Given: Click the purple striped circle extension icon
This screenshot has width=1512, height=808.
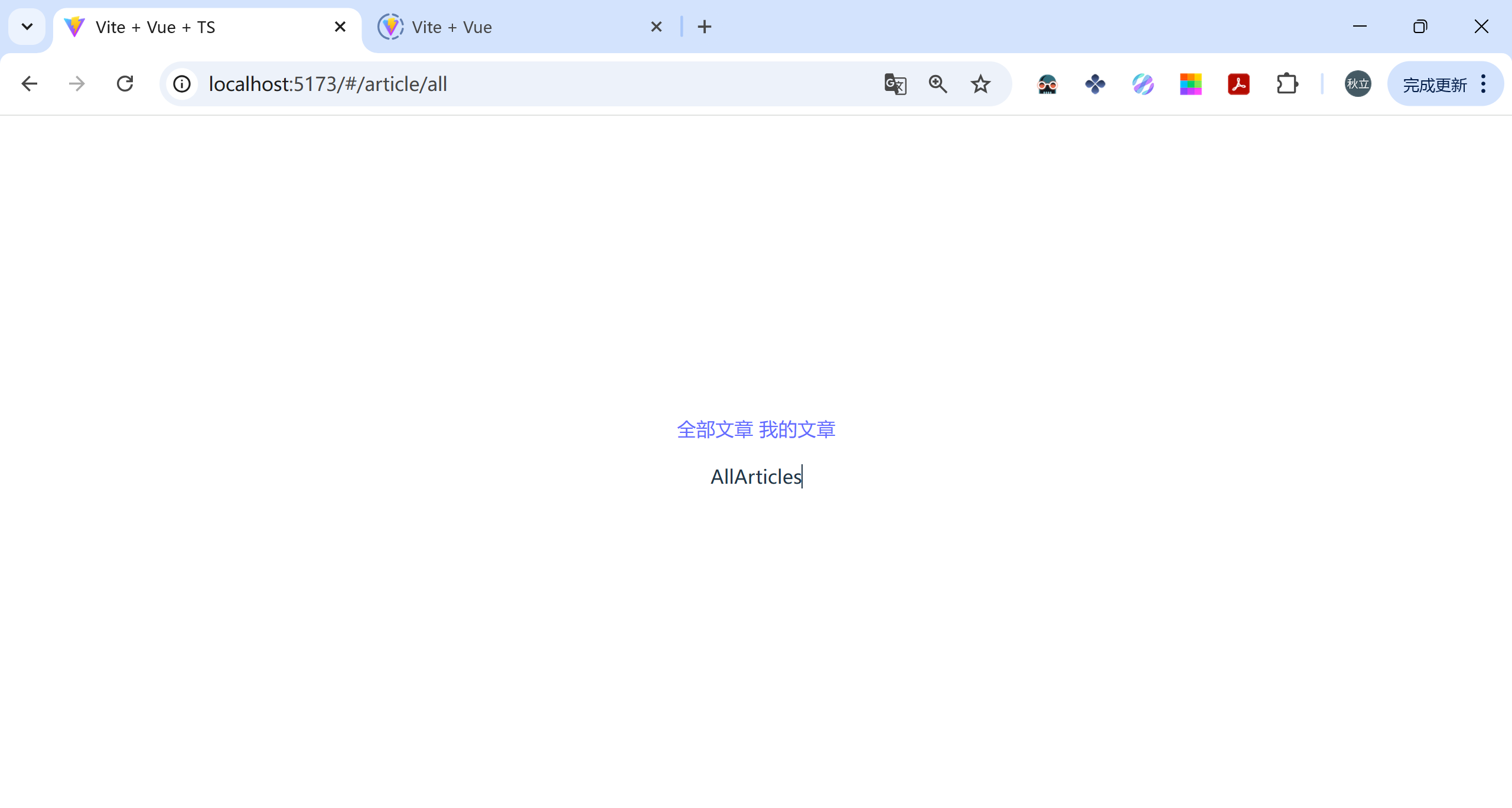Looking at the screenshot, I should 1143,84.
